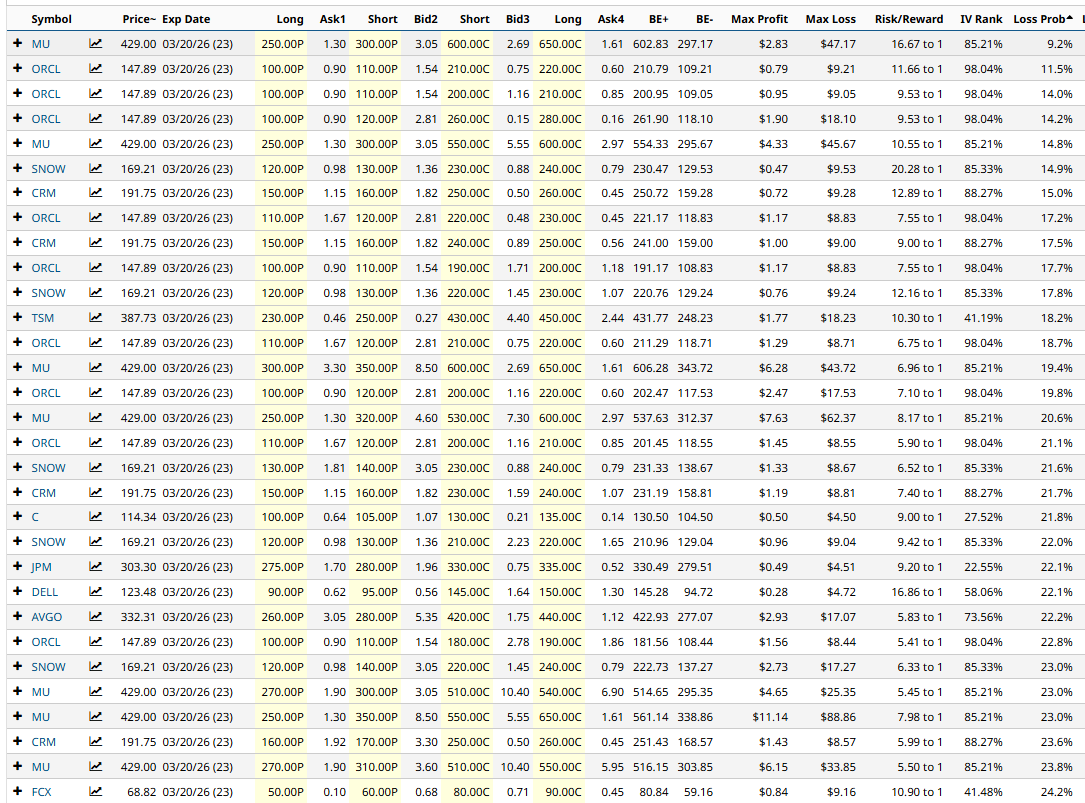The image size is (1085, 803).
Task: Select the 41.19% IV Rank cell
Action: 983,318
